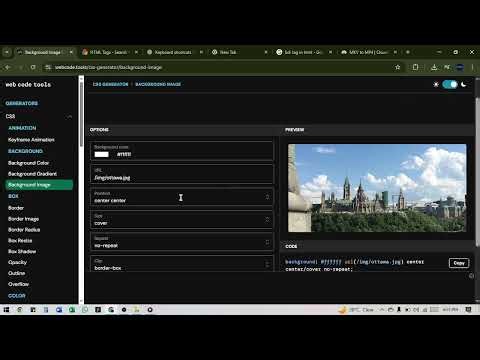Open Background Color generator
480x360 pixels.
pos(28,163)
